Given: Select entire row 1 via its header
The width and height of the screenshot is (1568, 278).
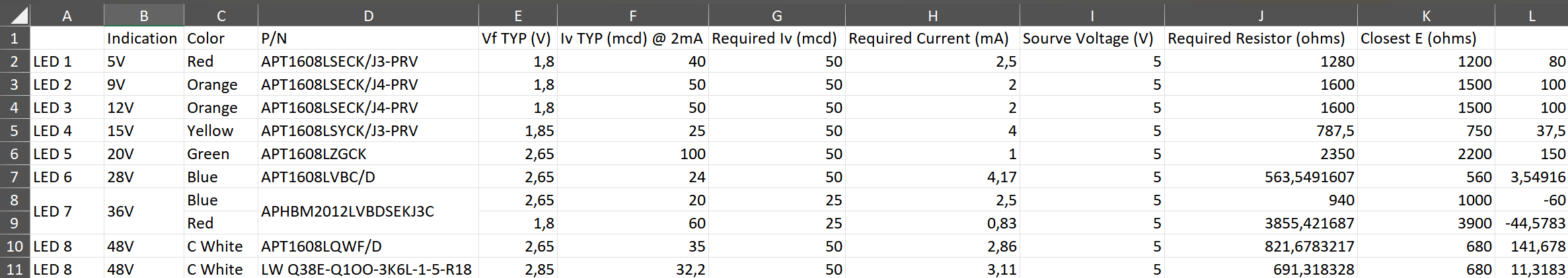Looking at the screenshot, I should point(15,38).
